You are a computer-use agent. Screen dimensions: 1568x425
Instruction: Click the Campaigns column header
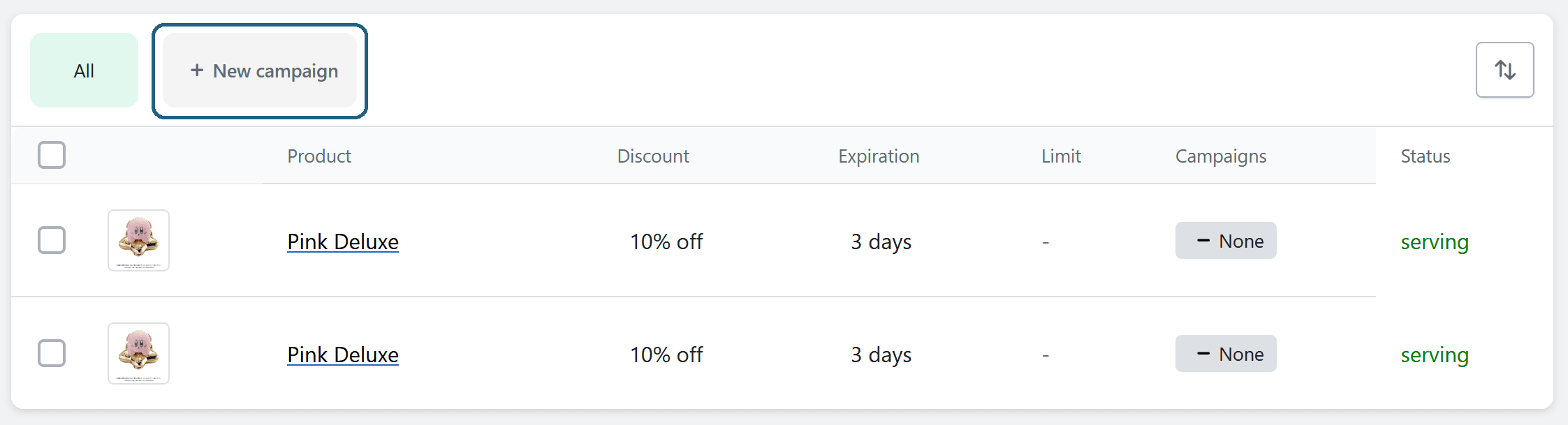[x=1220, y=156]
